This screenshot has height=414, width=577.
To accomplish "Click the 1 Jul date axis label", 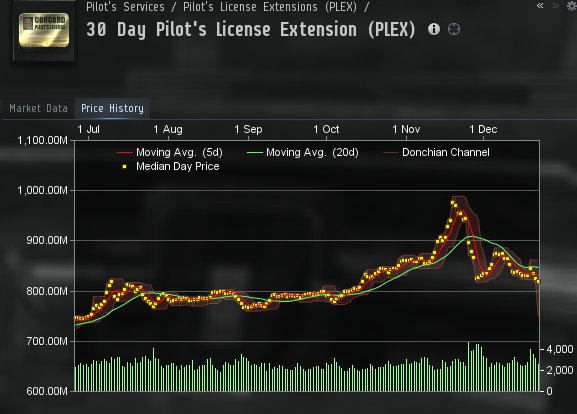I will pyautogui.click(x=88, y=129).
